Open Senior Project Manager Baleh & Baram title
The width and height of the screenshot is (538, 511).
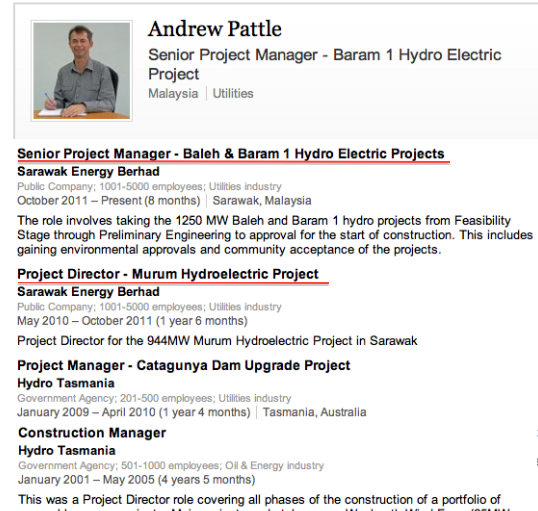[x=231, y=154]
